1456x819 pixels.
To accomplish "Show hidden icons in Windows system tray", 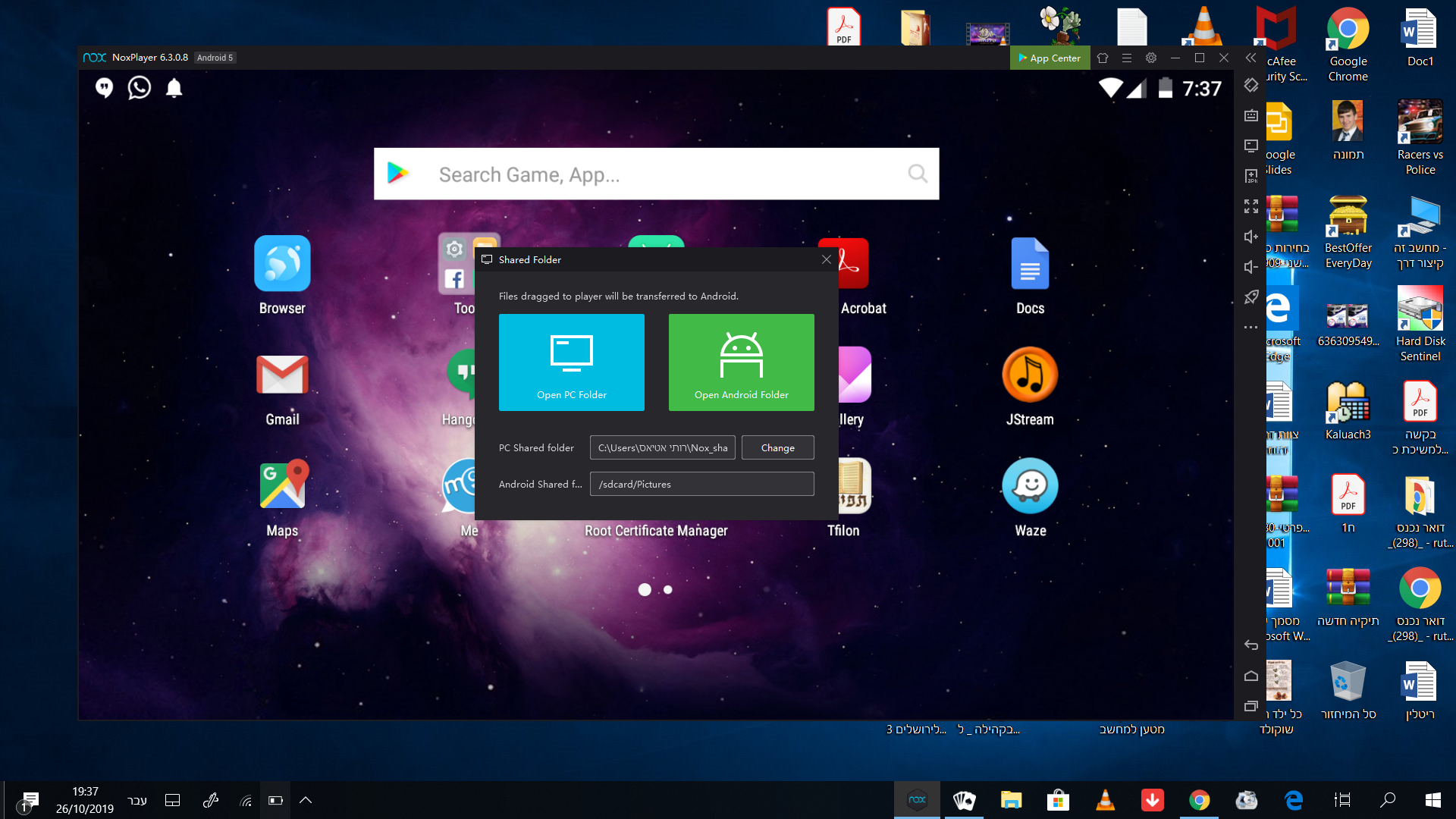I will (x=306, y=800).
